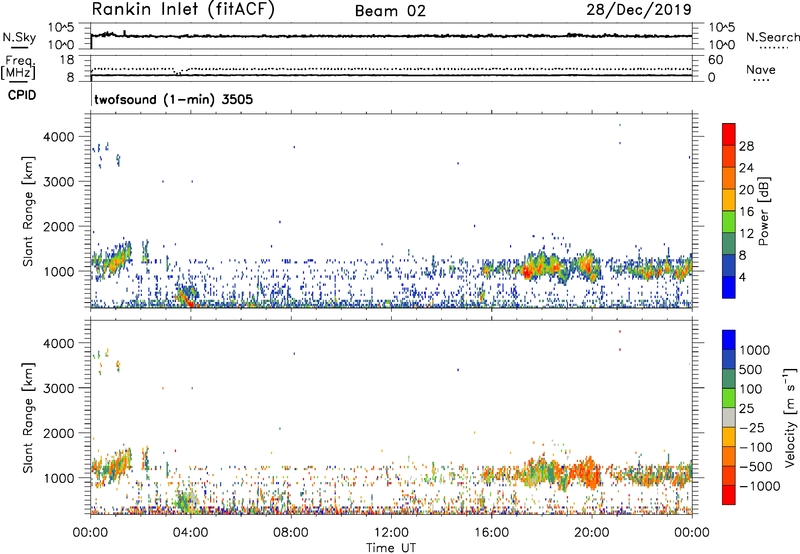Viewport: 800px width, 554px height.
Task: Click the 'Time UT' axis title
Action: [x=391, y=548]
